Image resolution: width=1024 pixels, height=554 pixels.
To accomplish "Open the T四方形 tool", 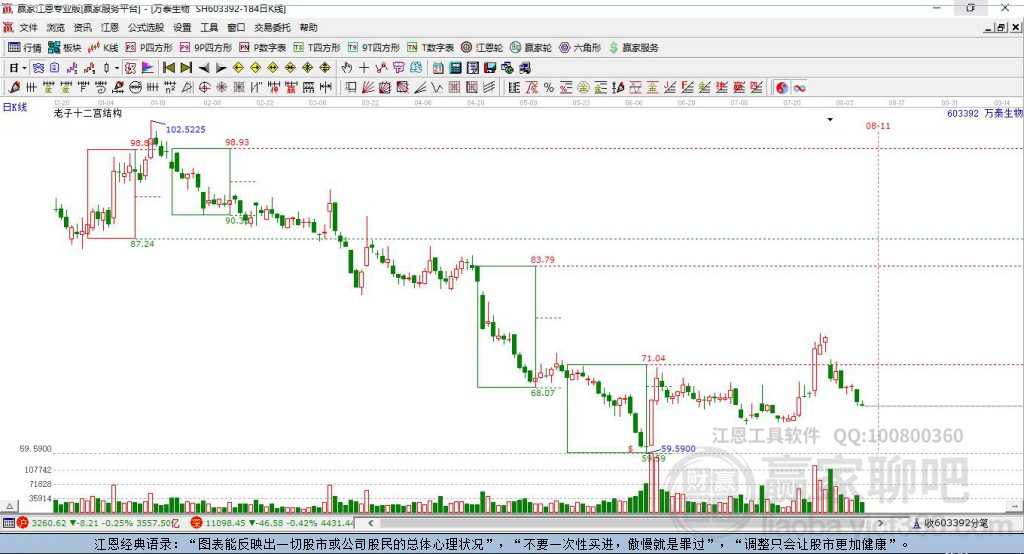I will [x=317, y=48].
